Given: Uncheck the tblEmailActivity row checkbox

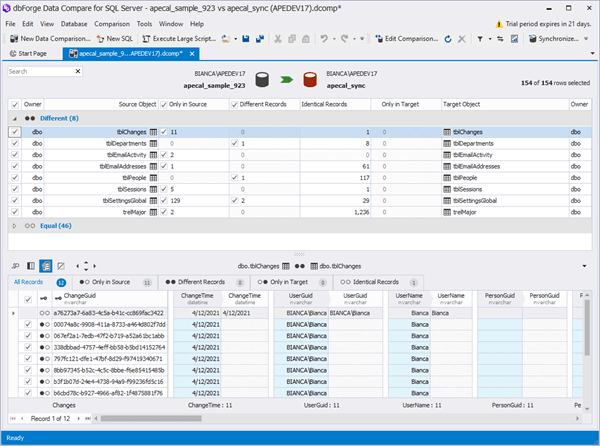Looking at the screenshot, I should [15, 155].
